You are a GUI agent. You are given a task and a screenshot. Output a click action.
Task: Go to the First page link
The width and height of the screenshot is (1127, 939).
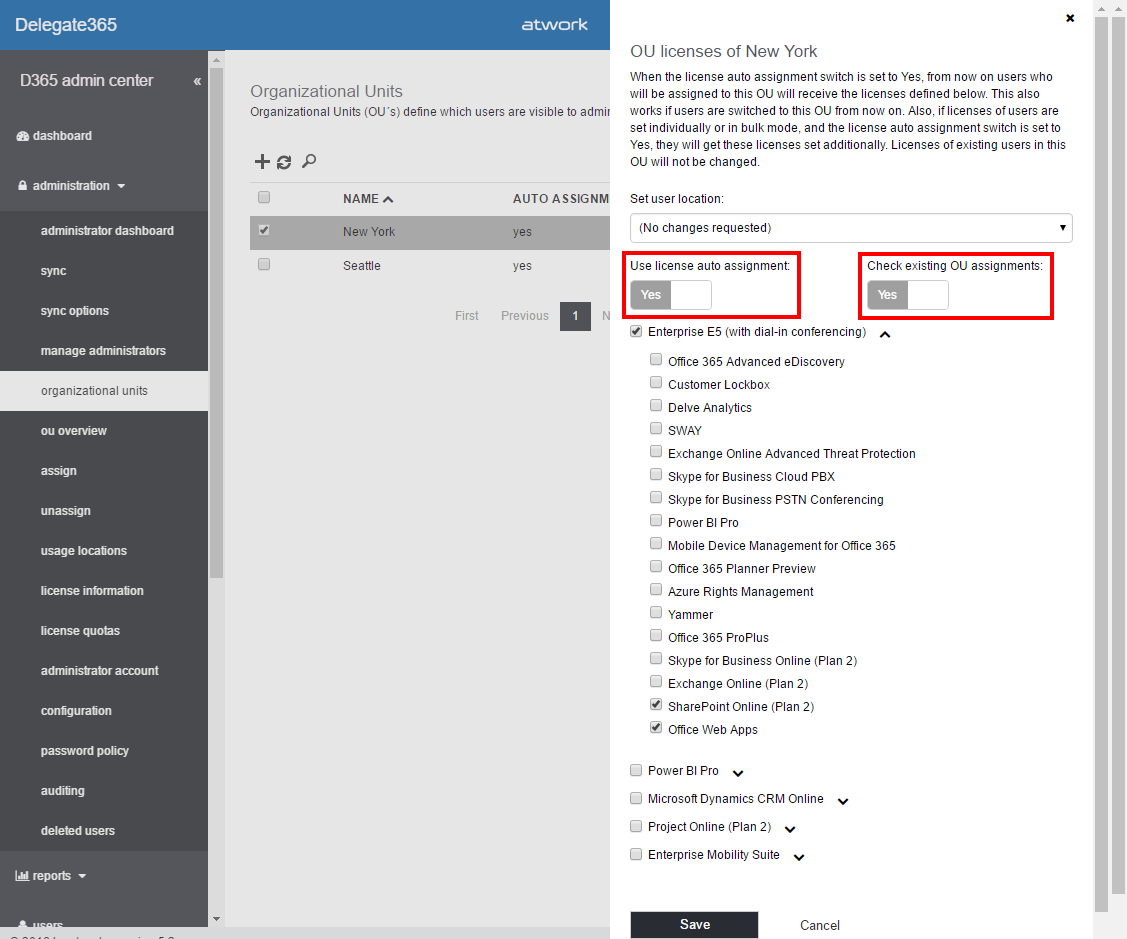point(466,316)
